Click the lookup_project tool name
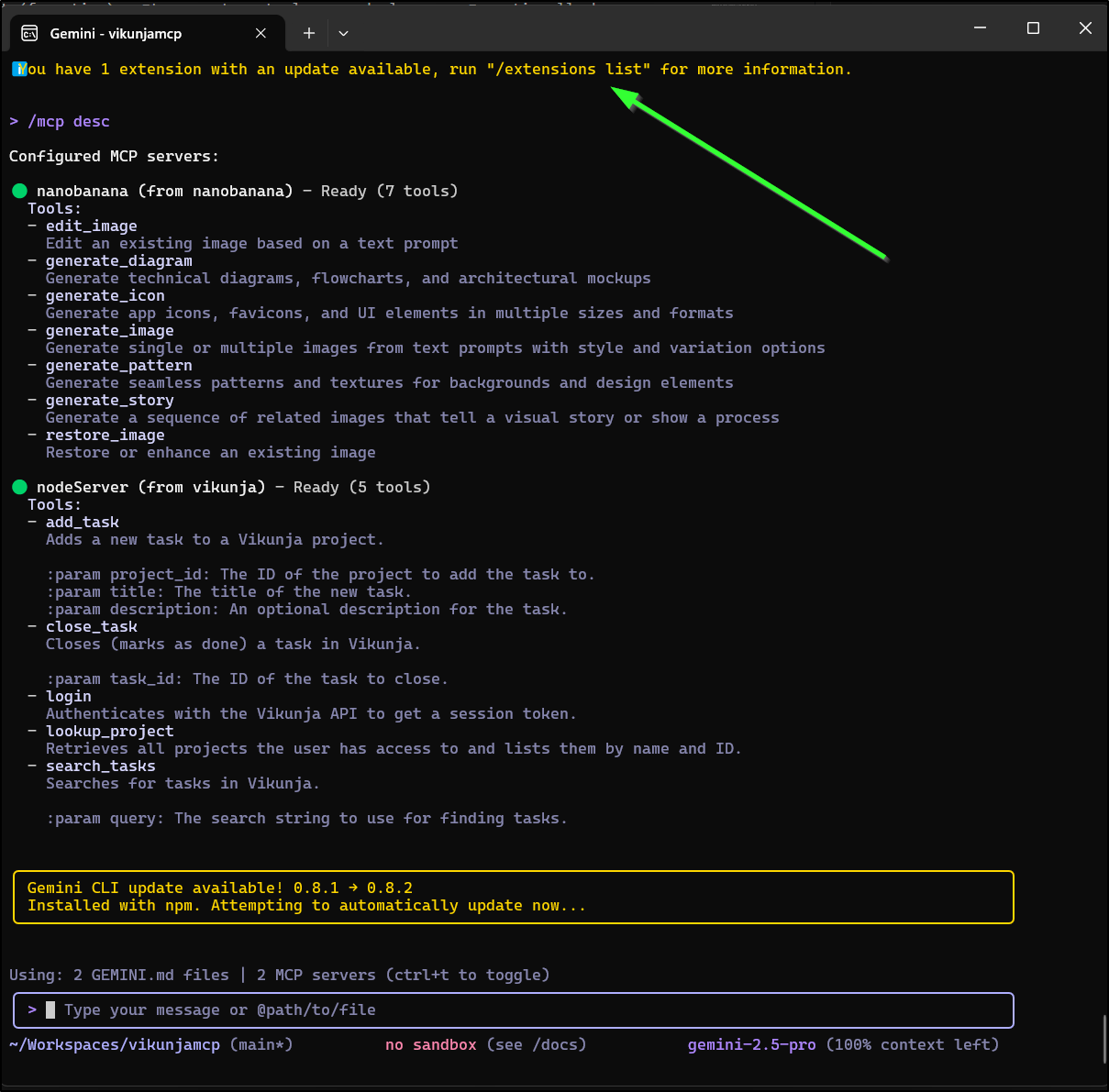 (x=109, y=731)
